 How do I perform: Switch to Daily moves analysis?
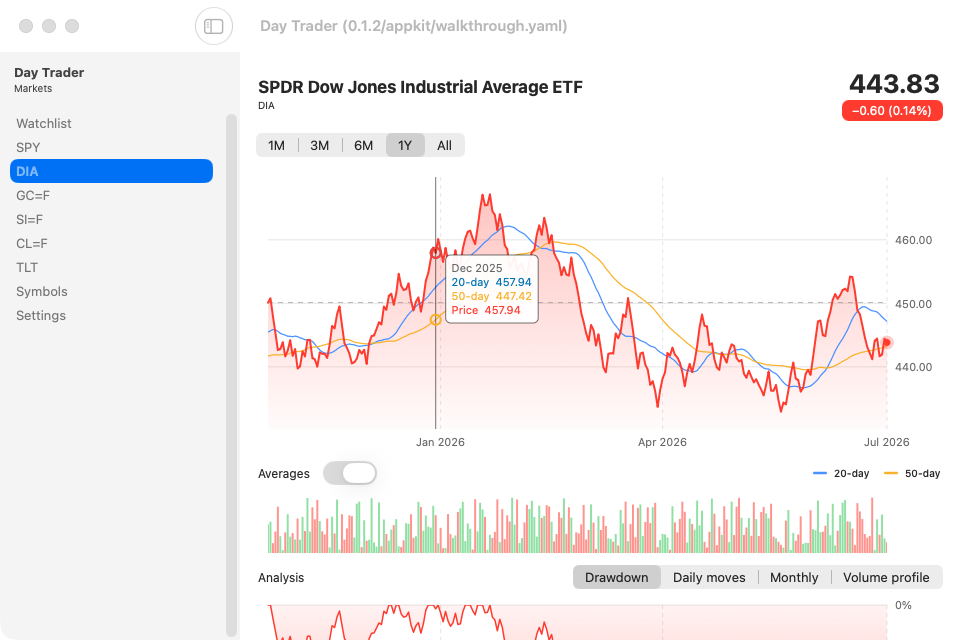click(x=709, y=578)
